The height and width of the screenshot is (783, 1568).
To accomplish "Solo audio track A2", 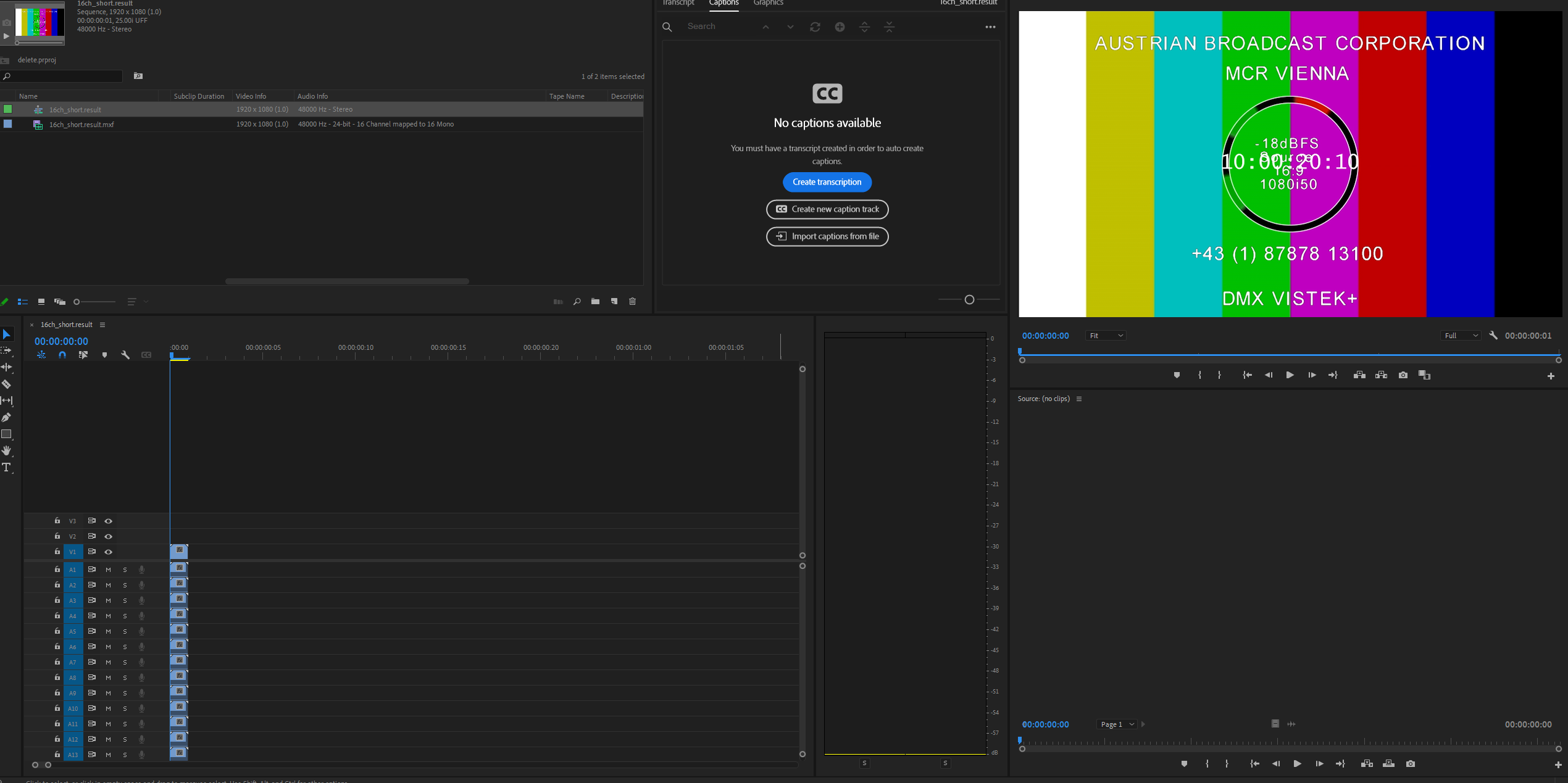I will pos(125,586).
